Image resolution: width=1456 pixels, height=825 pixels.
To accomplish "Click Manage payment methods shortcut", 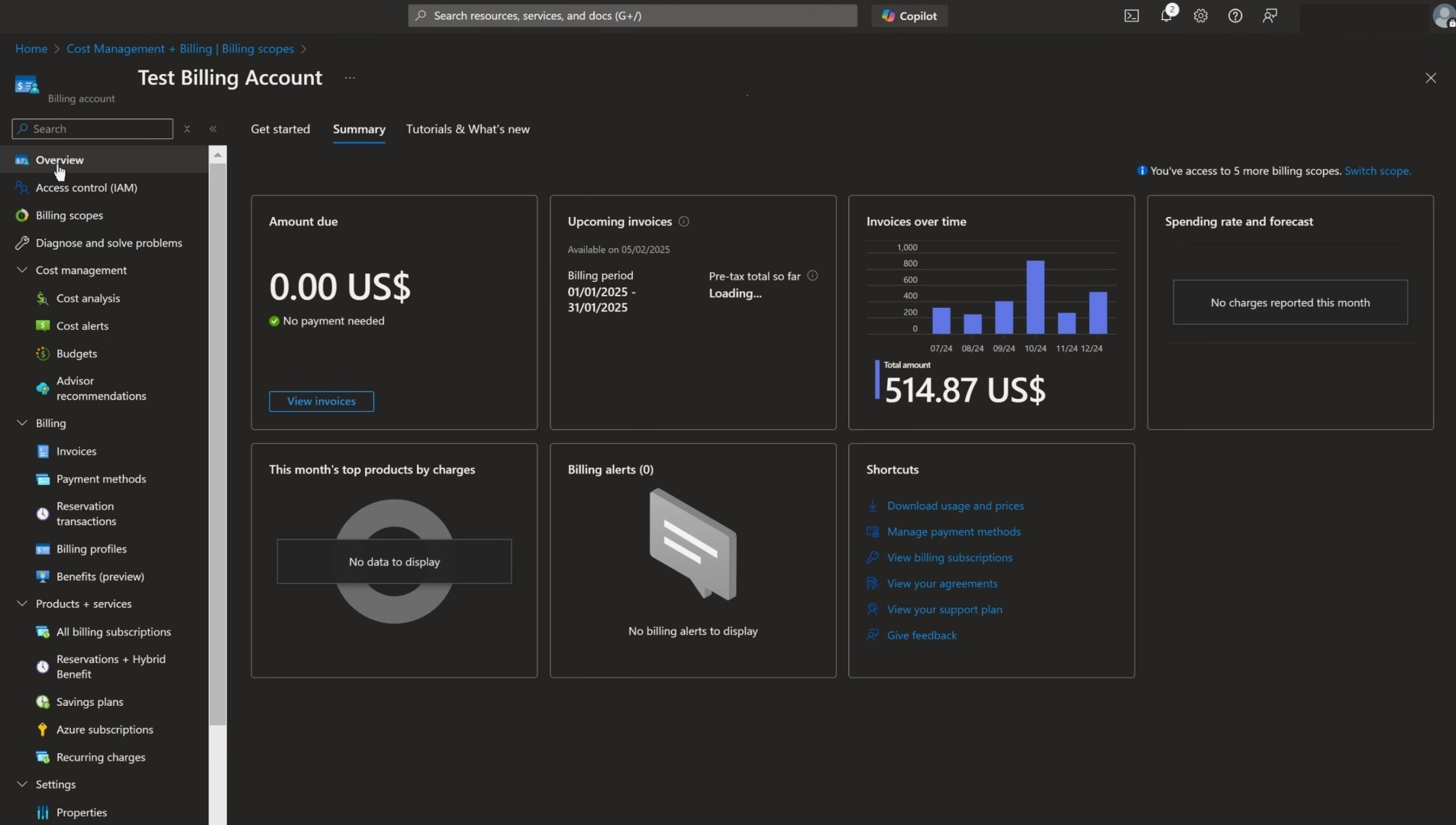I will [954, 532].
